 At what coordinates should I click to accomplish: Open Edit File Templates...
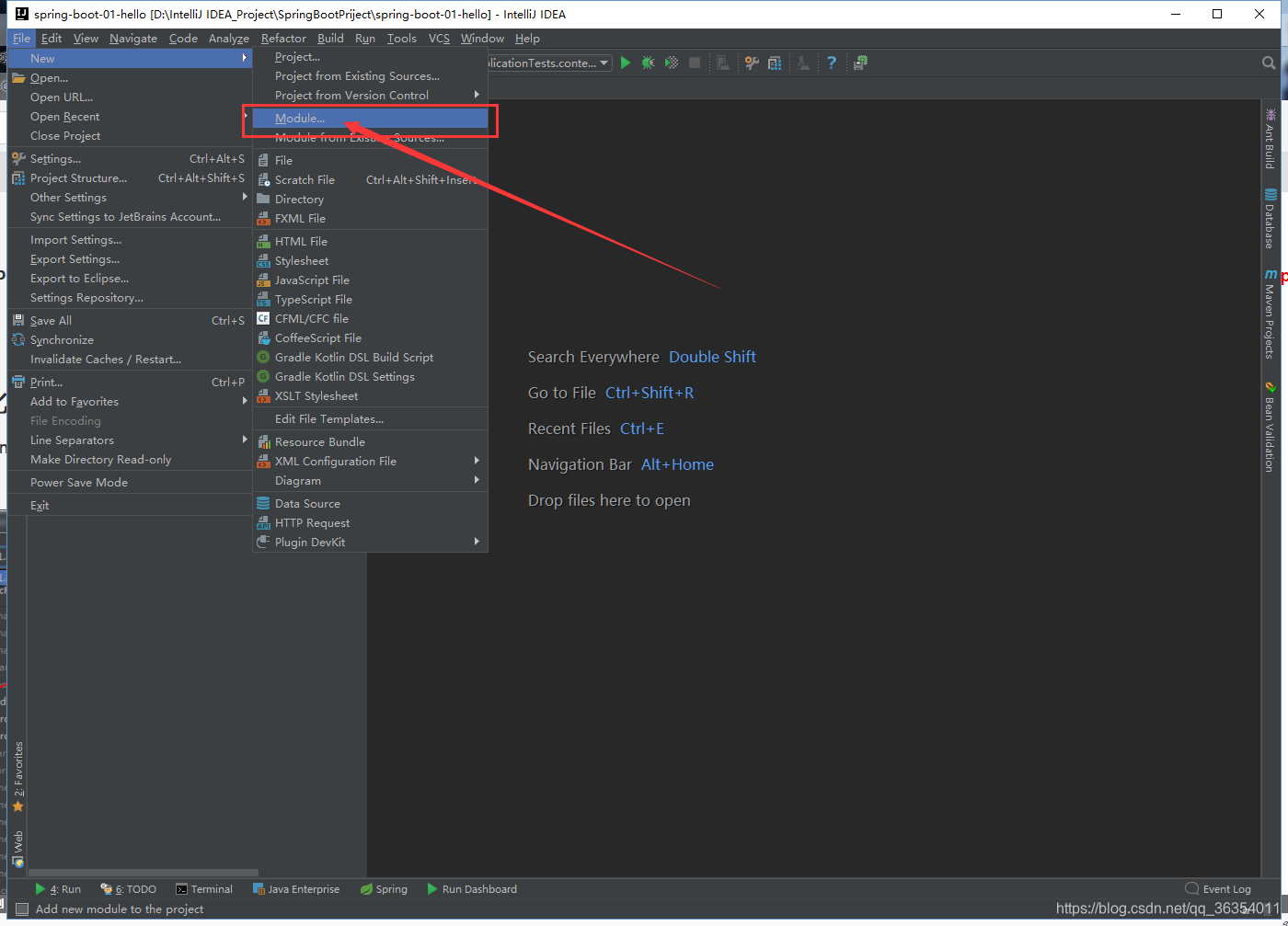371,419
